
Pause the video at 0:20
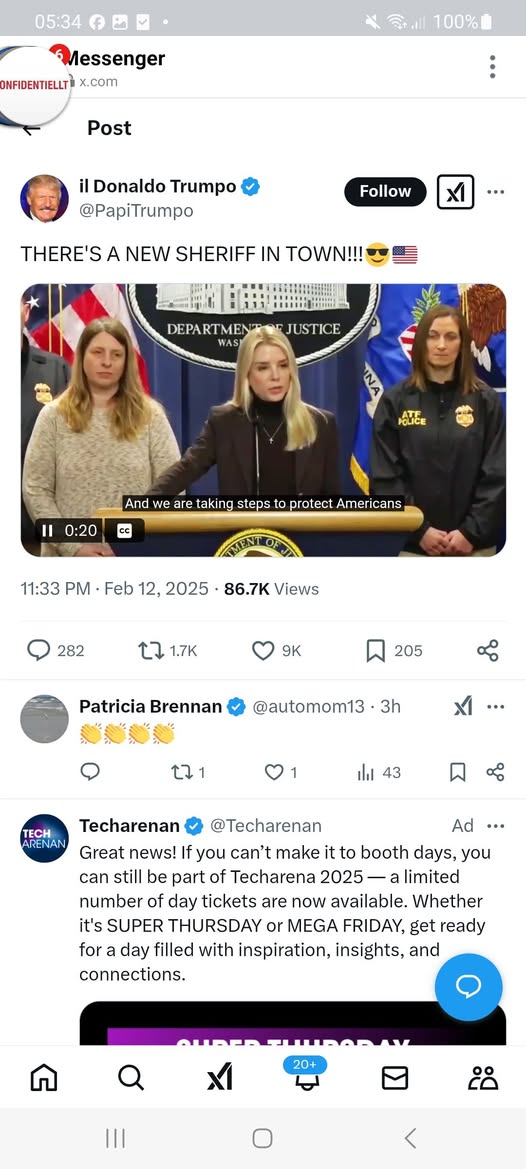coord(47,530)
